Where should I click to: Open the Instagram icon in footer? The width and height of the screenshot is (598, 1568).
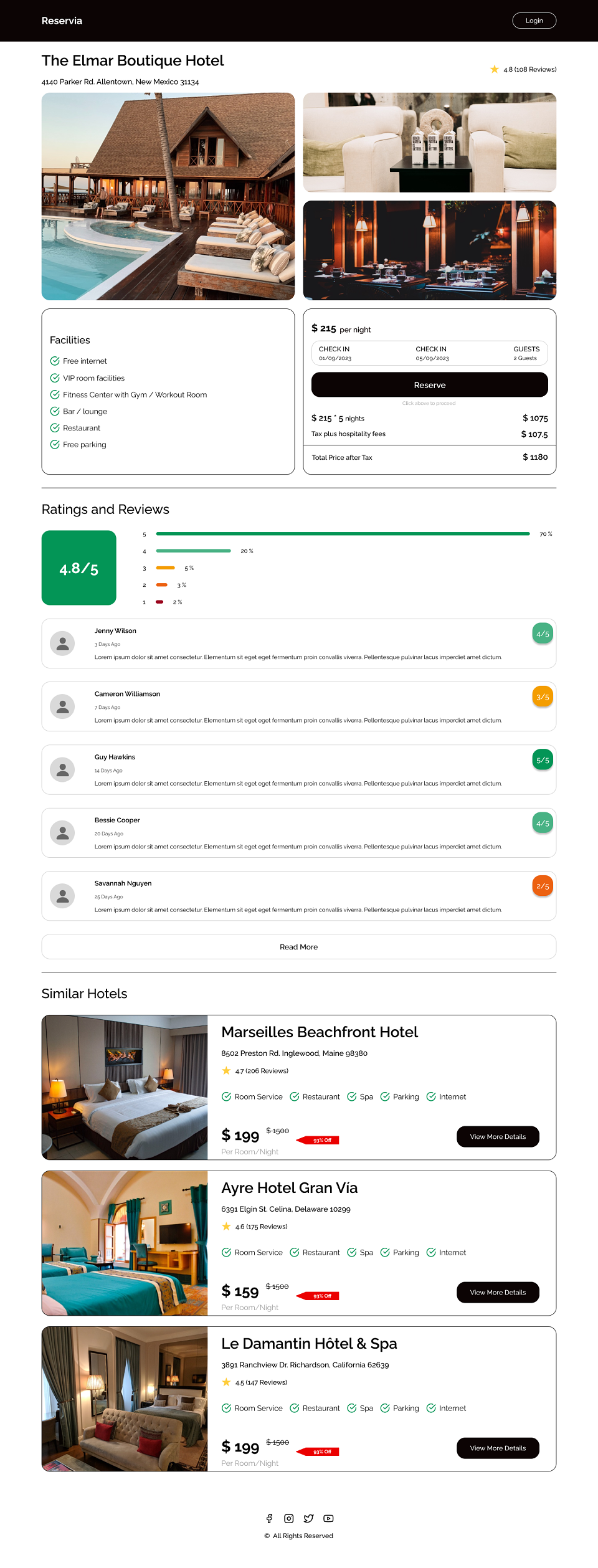point(289,1518)
